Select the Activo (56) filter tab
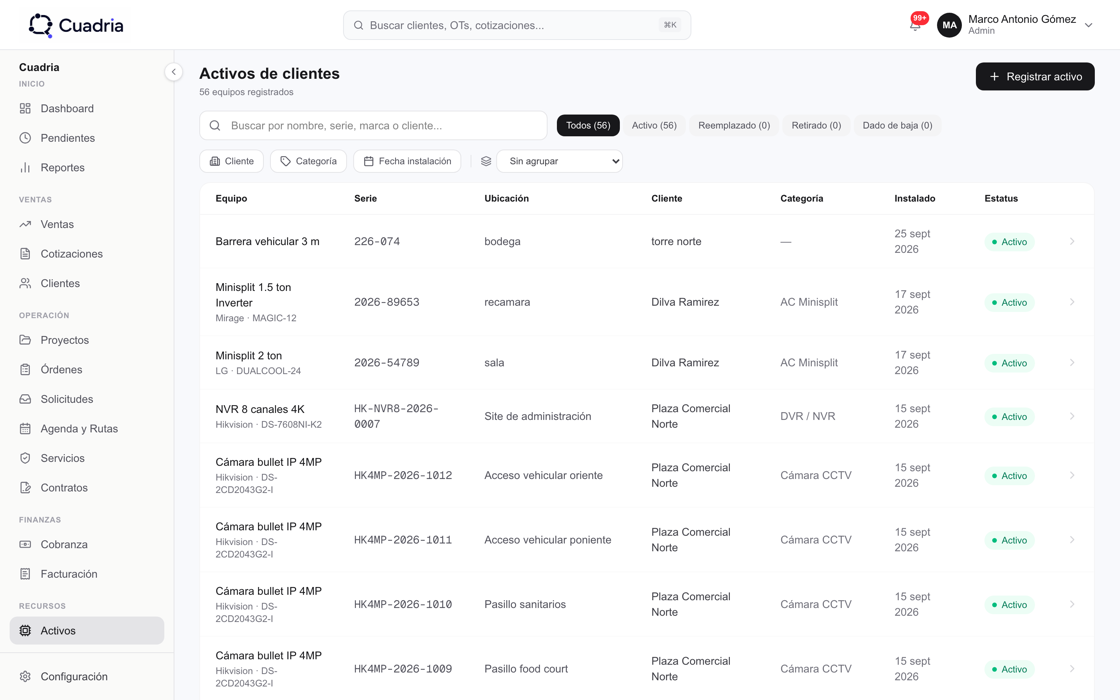 pyautogui.click(x=654, y=126)
